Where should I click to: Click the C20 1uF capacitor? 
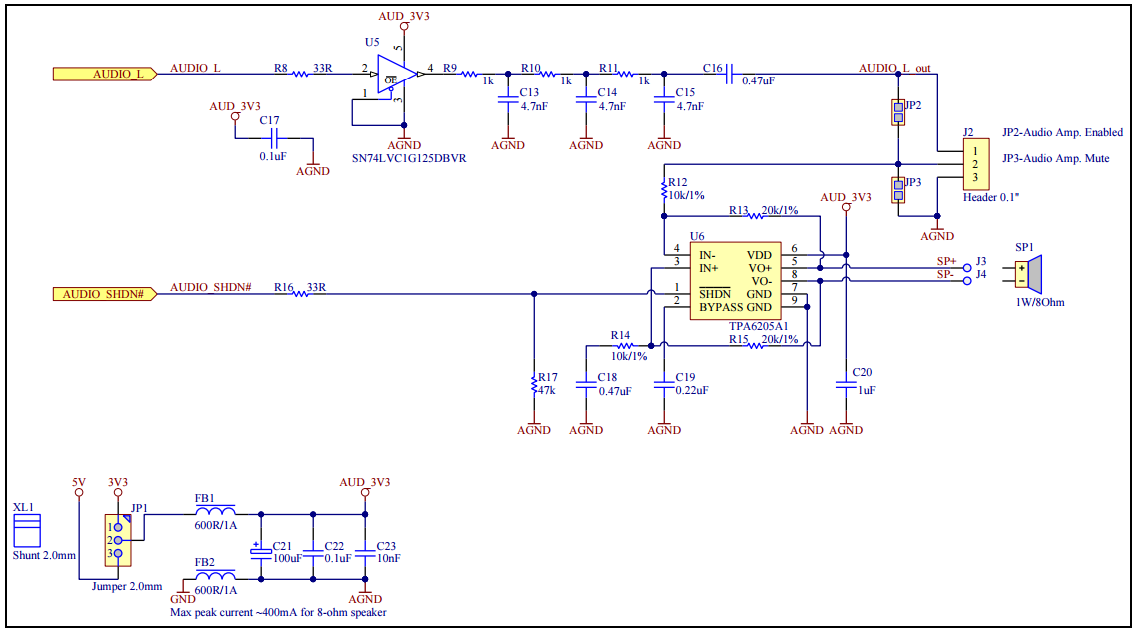point(846,382)
